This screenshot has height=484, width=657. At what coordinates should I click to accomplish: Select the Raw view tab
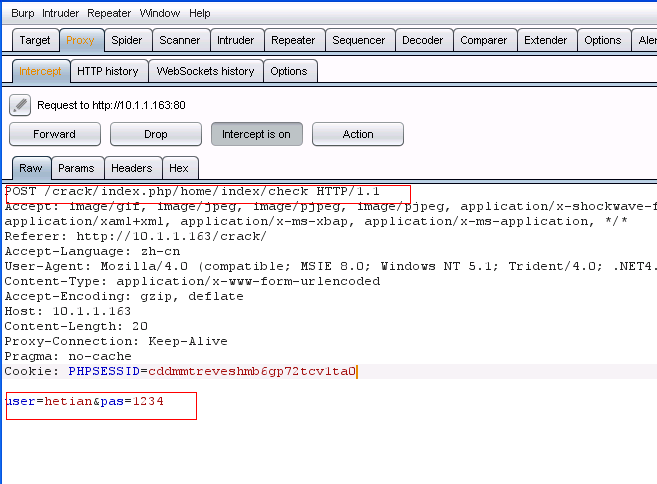click(x=31, y=168)
